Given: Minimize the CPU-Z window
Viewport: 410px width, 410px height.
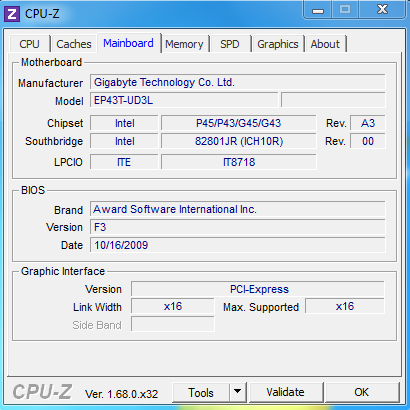Looking at the screenshot, I should (x=318, y=10).
